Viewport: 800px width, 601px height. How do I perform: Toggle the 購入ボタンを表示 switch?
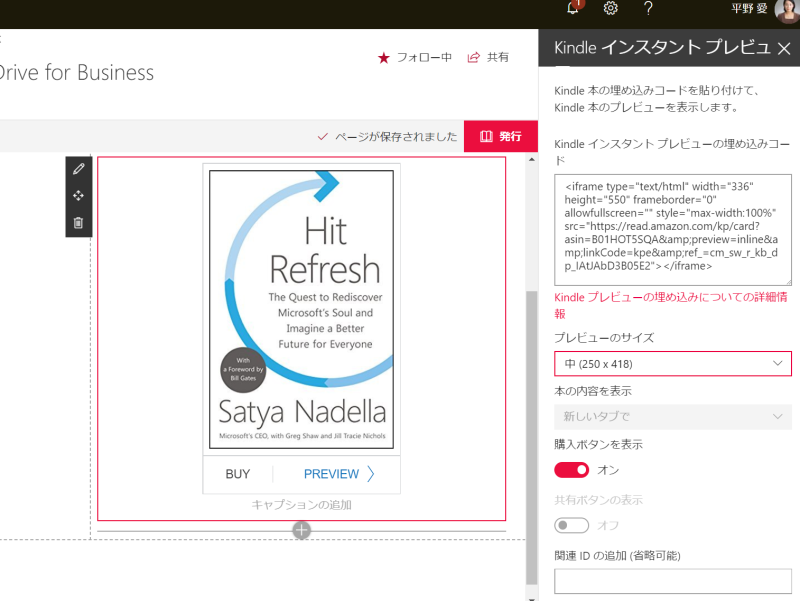click(x=571, y=470)
